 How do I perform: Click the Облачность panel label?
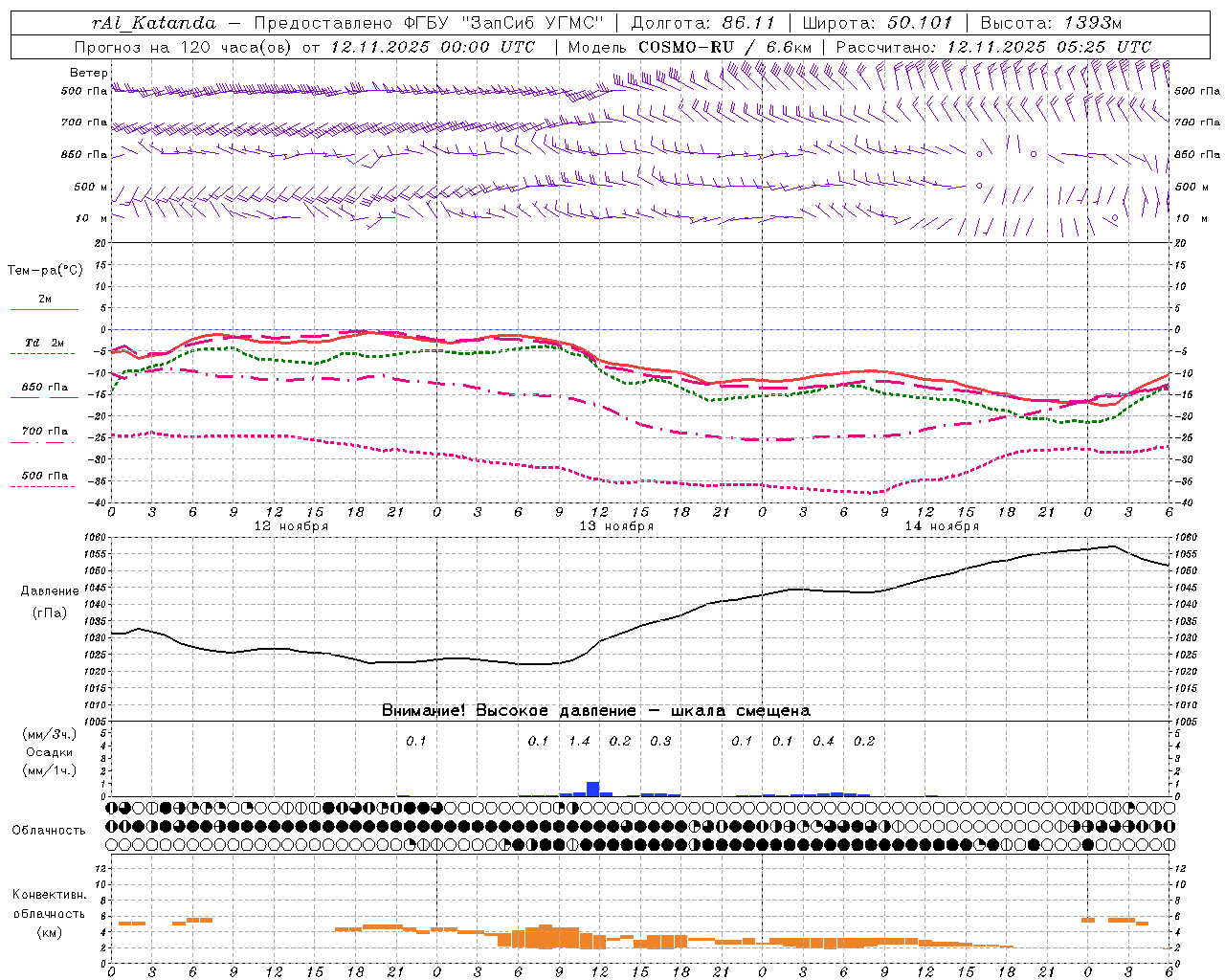tap(49, 831)
